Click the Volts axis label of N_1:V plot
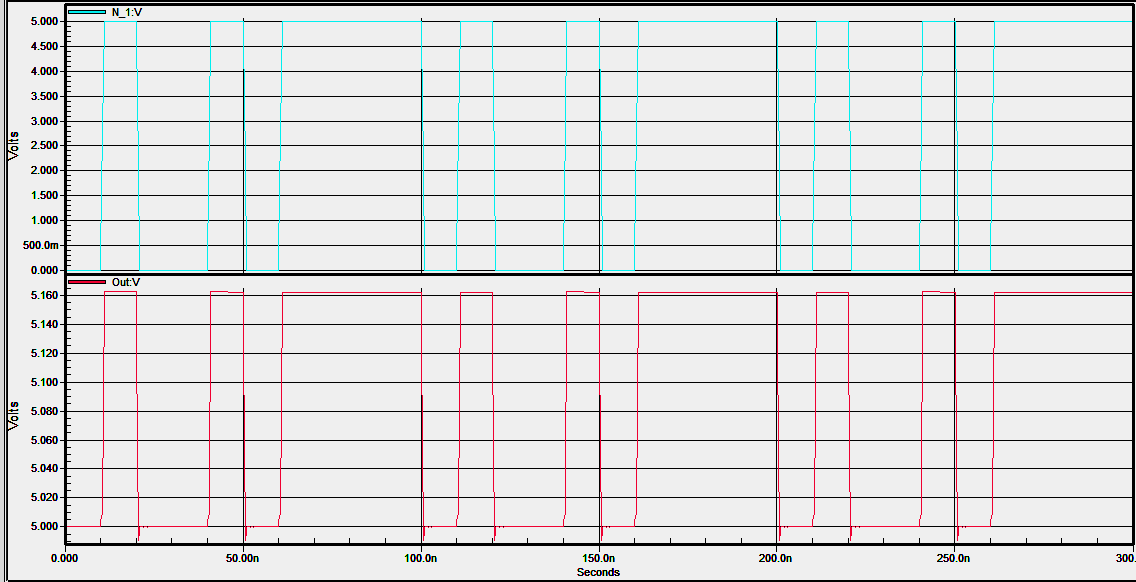This screenshot has height=582, width=1136. click(12, 146)
